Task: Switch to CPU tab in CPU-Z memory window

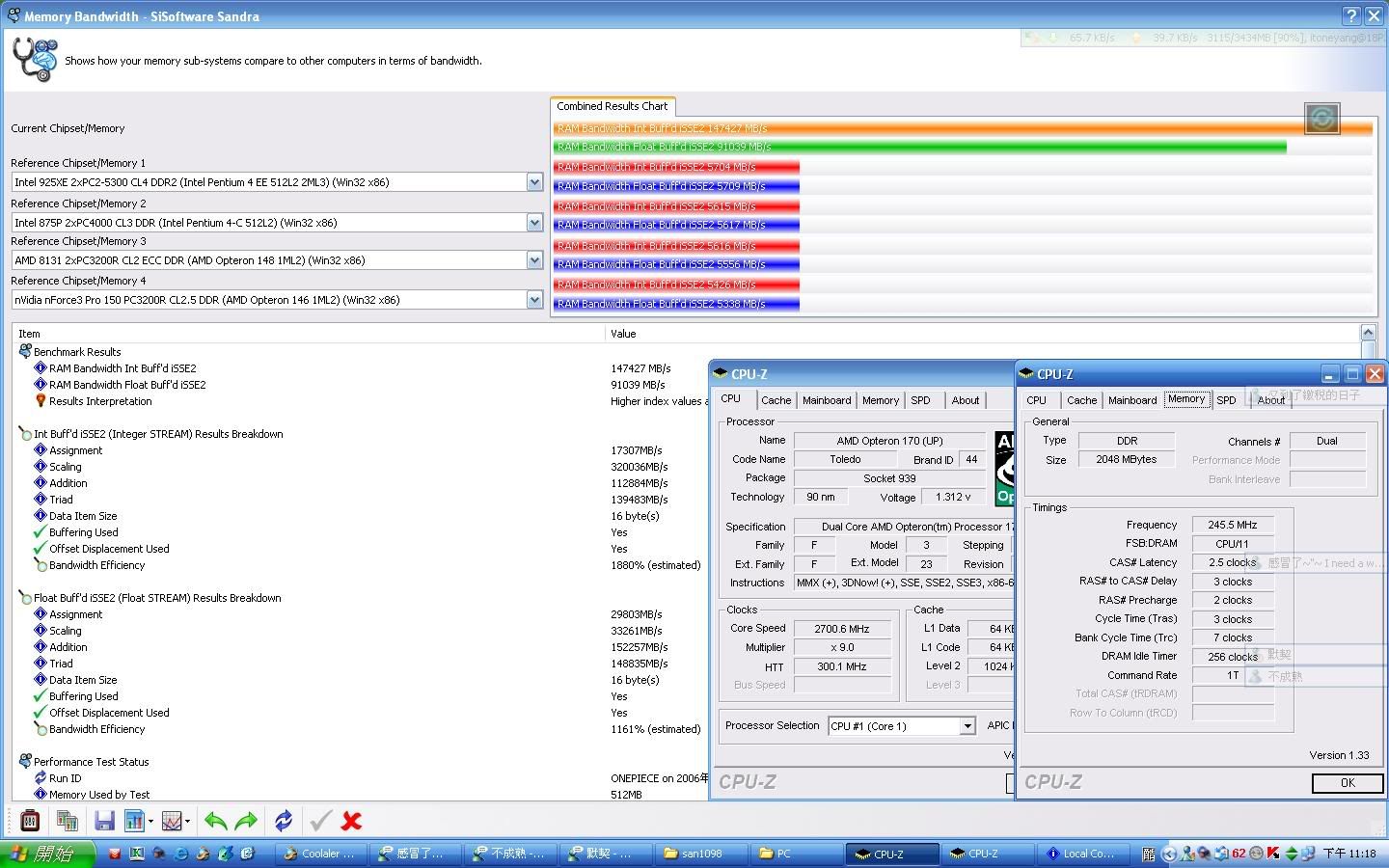Action: point(1037,400)
